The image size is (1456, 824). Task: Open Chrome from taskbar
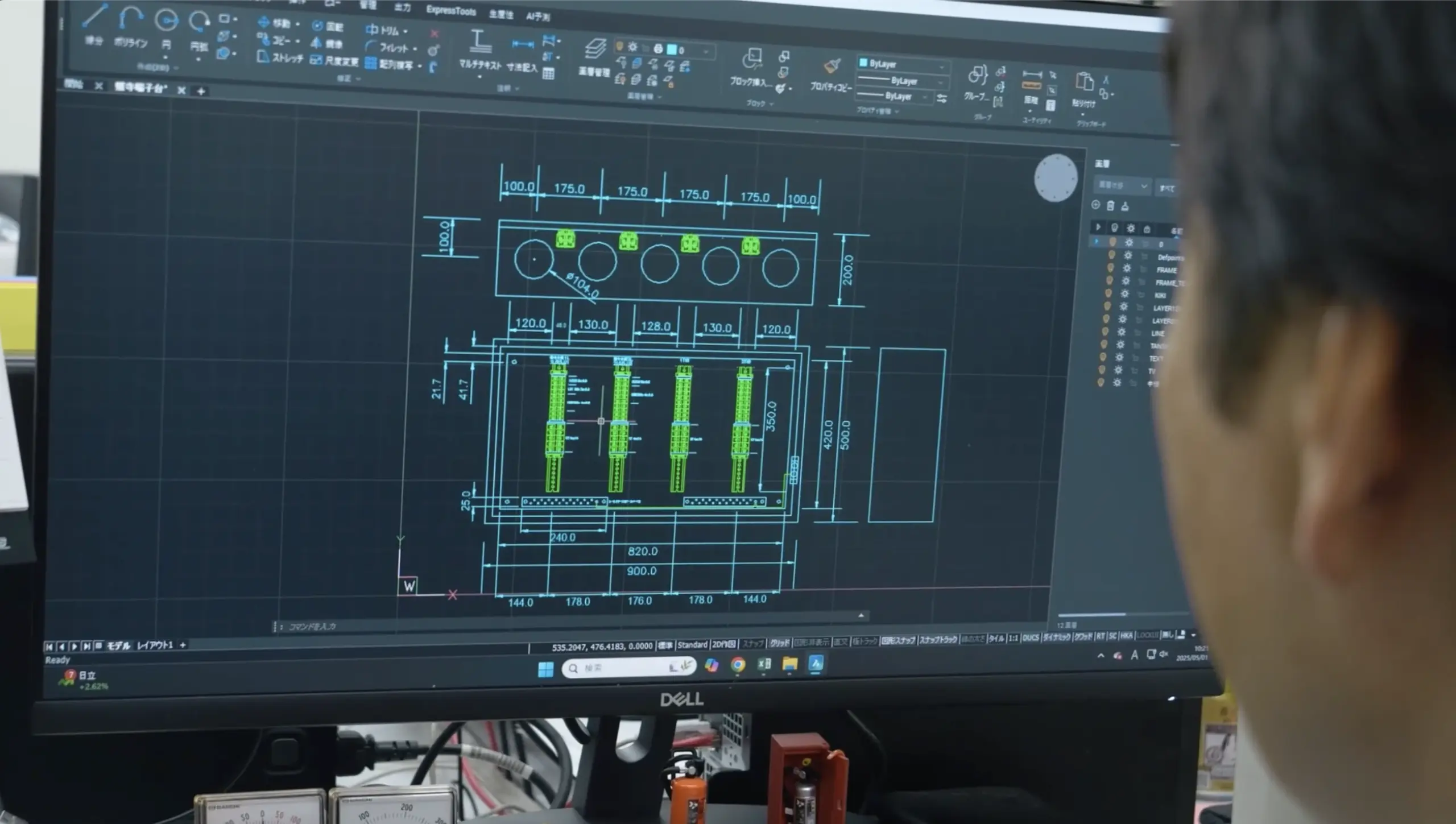click(x=738, y=665)
